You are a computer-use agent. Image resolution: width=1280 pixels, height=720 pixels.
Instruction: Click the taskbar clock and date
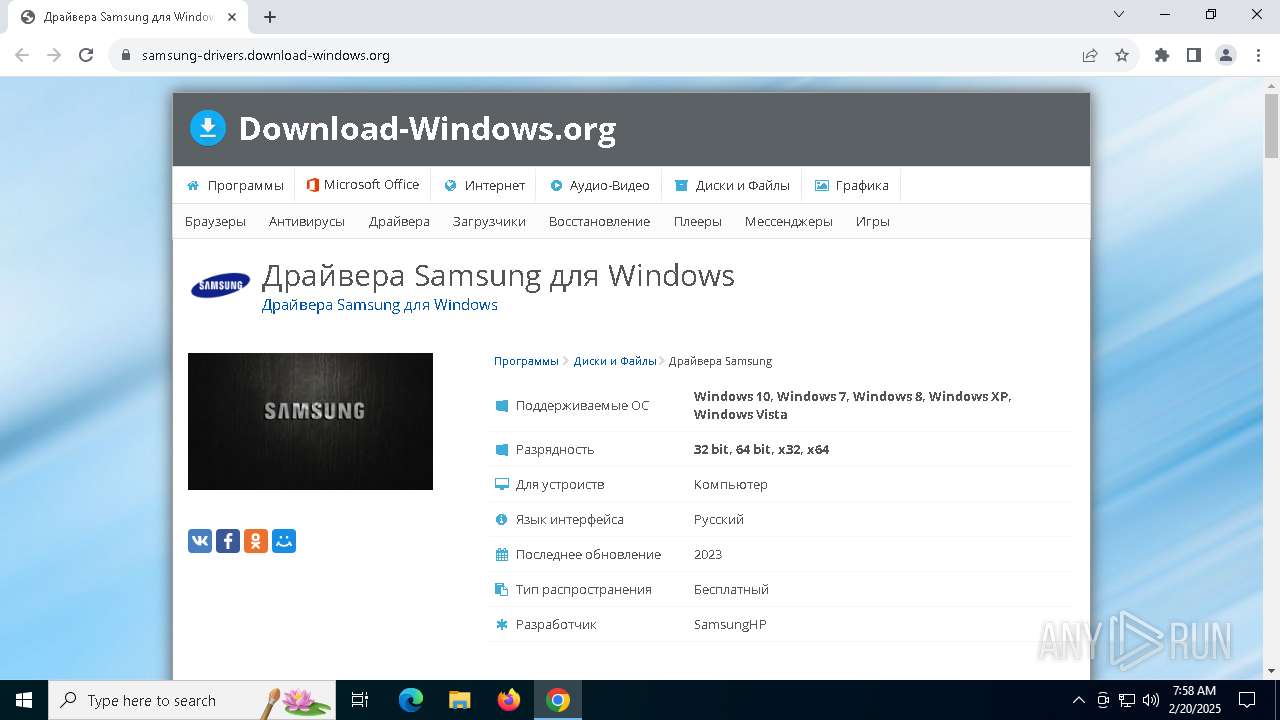click(1195, 700)
